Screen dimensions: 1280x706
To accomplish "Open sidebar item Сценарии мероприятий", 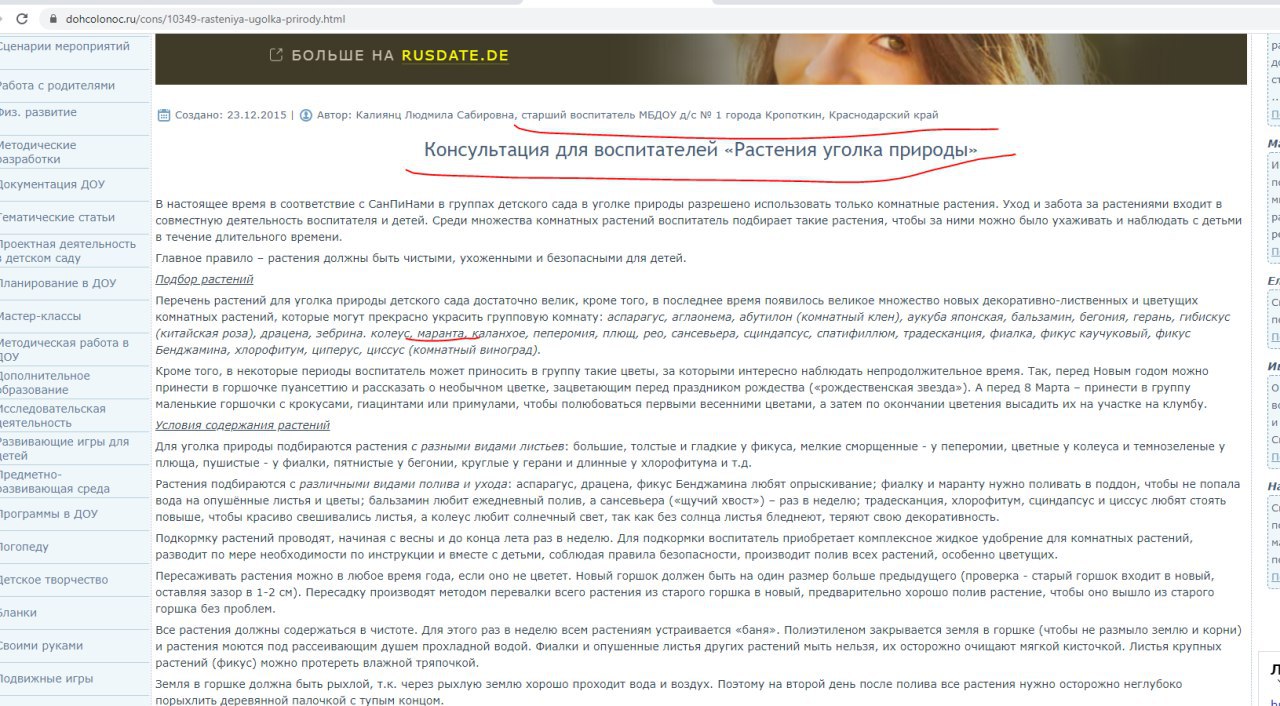I will (x=65, y=47).
